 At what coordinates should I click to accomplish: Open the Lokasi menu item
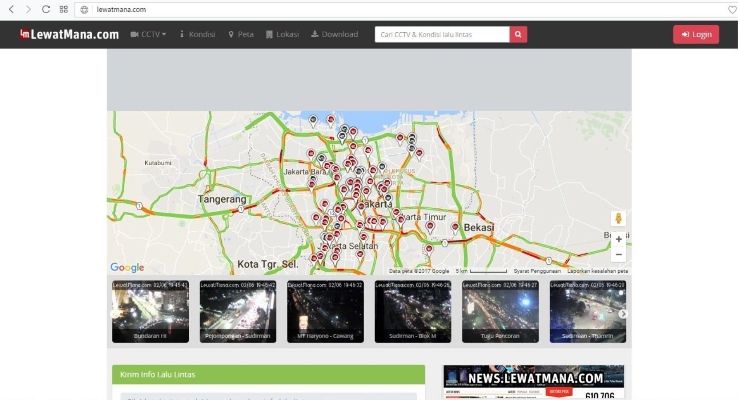pyautogui.click(x=282, y=34)
